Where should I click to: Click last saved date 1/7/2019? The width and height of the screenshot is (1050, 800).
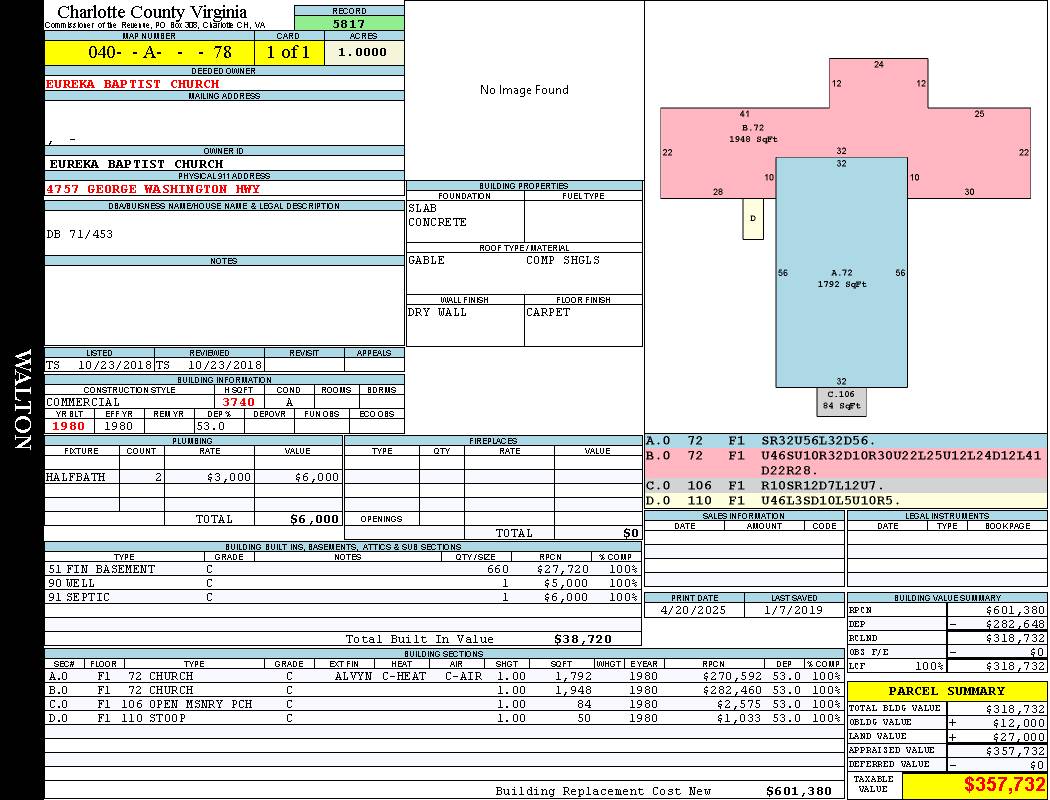pos(794,610)
